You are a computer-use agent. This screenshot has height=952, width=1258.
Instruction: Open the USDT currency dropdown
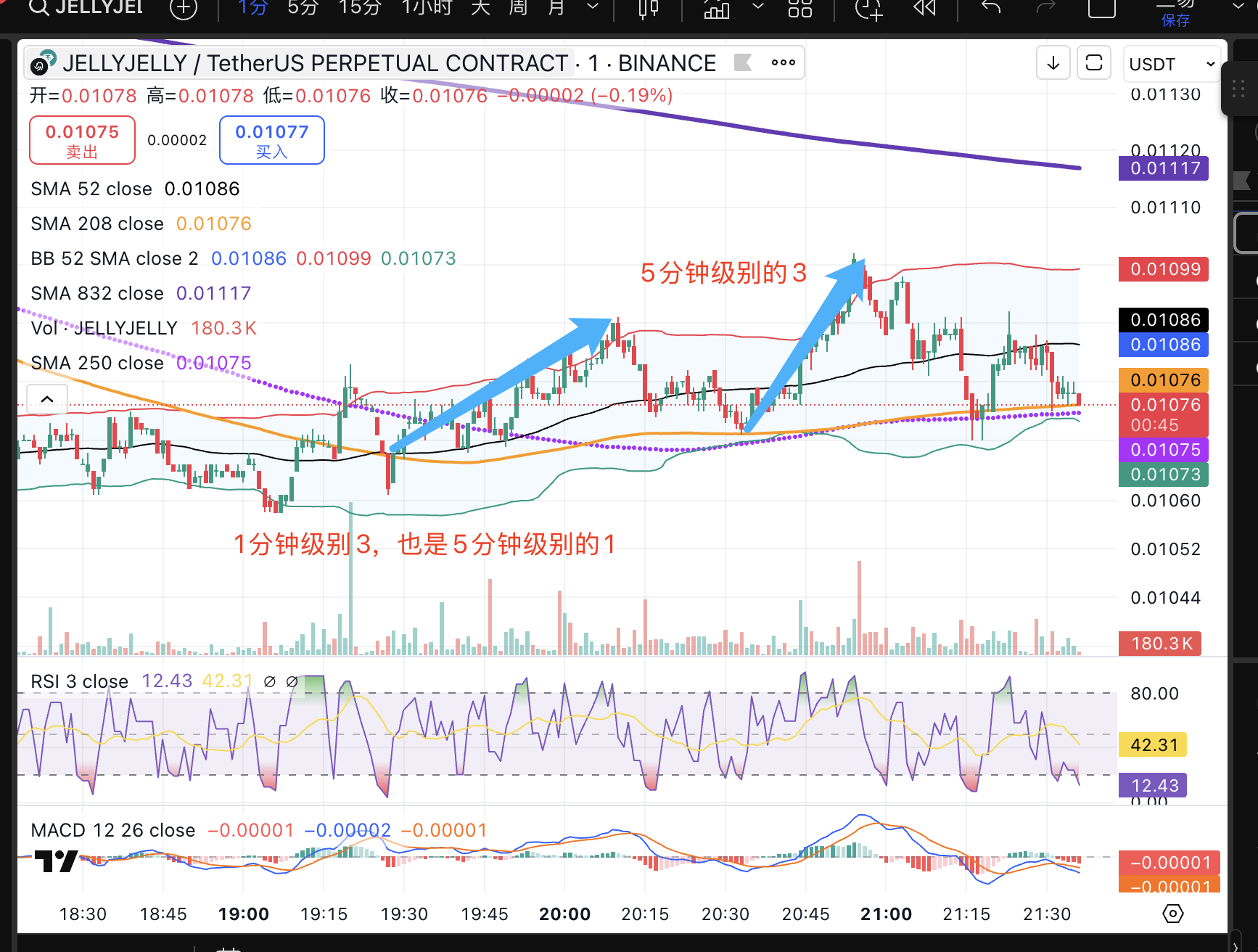[1172, 64]
